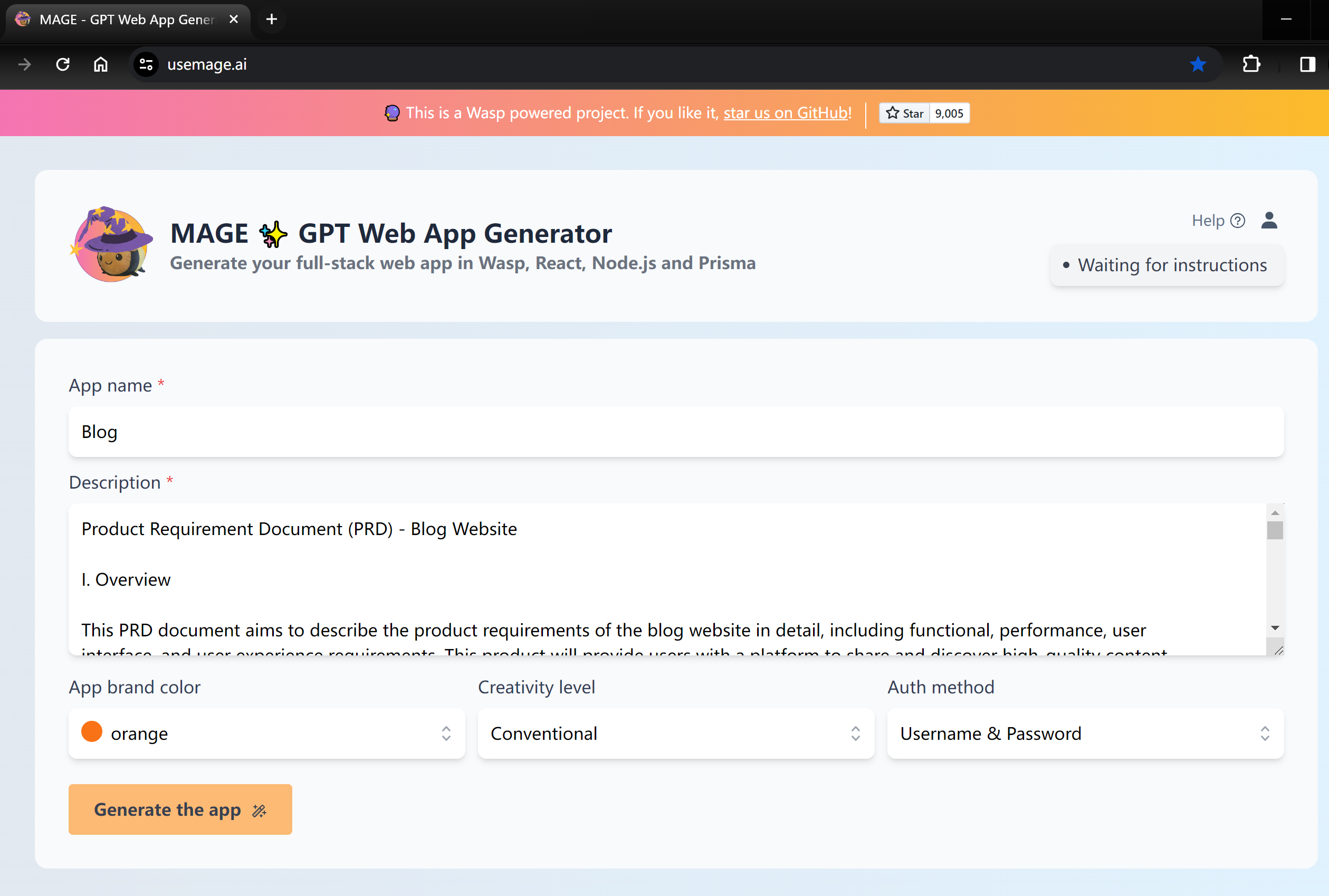Close the MAGE browser tab

(234, 20)
